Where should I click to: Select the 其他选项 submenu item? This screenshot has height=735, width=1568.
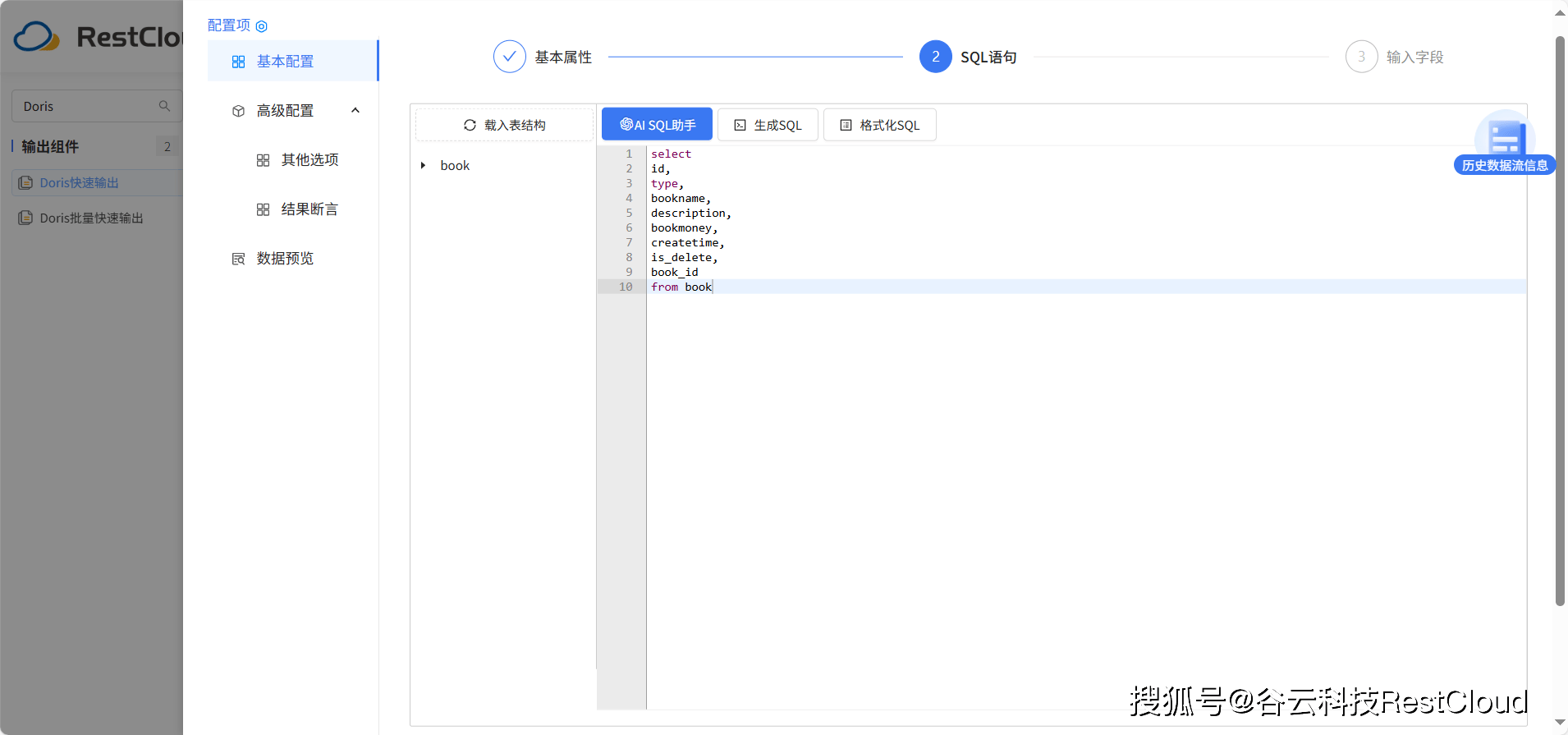coord(309,160)
